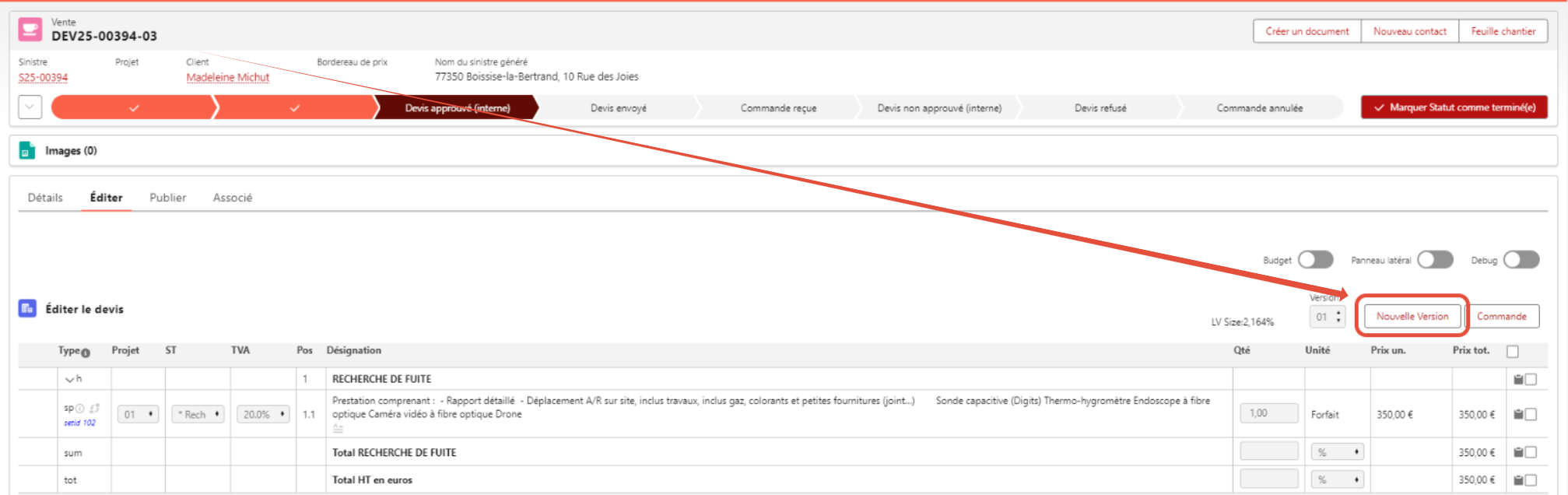This screenshot has width=1568, height=495.
Task: Toggle the Budget switch
Action: click(1315, 260)
